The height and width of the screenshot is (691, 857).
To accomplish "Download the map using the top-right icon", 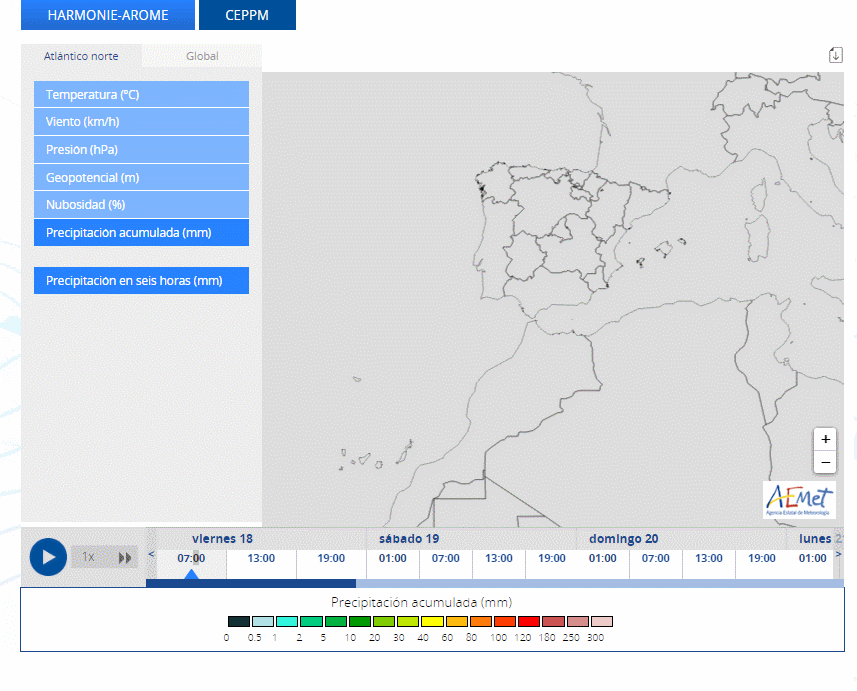I will point(836,55).
